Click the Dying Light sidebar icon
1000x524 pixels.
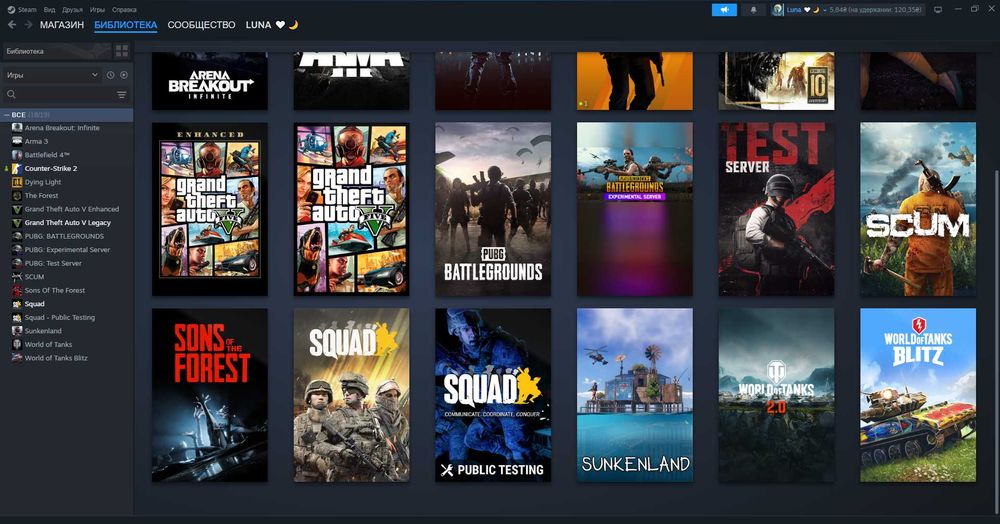pyautogui.click(x=17, y=182)
